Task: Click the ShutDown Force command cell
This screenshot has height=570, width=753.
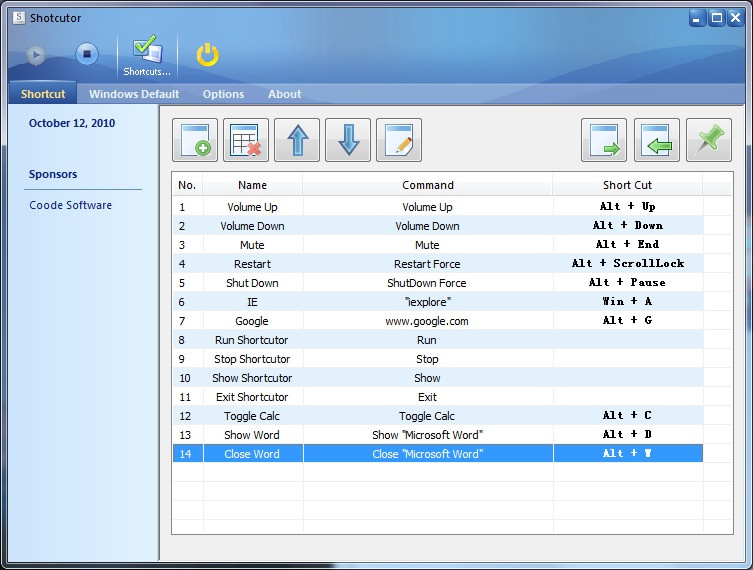Action: [x=428, y=283]
